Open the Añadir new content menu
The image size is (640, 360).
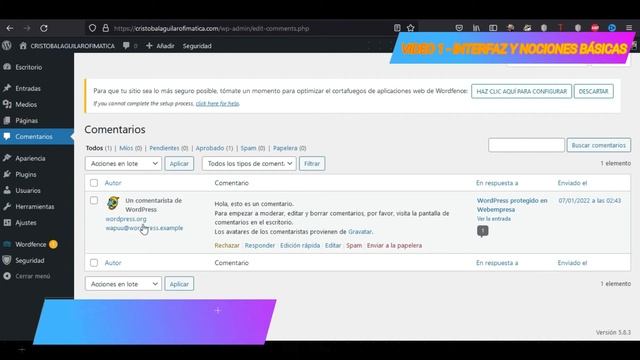pos(160,46)
